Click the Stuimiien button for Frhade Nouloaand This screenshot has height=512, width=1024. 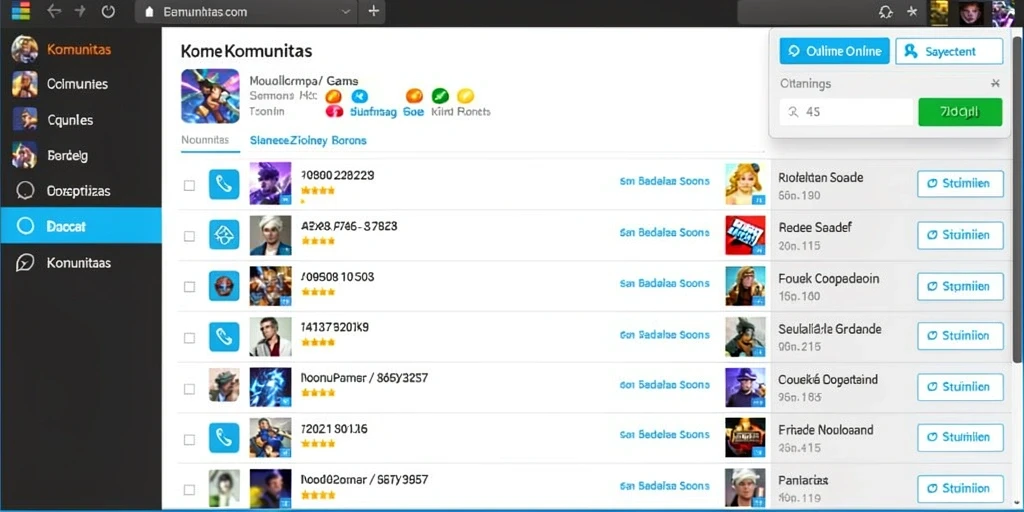pyautogui.click(x=960, y=438)
